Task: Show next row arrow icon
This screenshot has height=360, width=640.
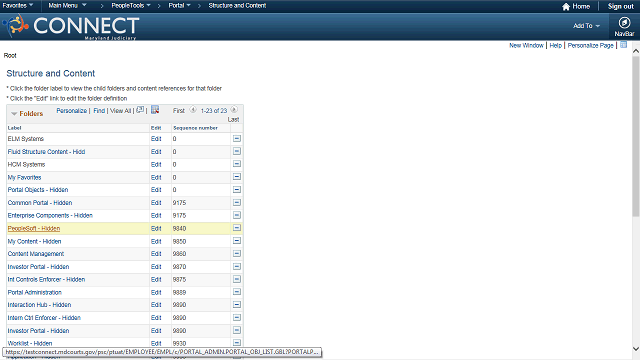Action: tap(234, 110)
